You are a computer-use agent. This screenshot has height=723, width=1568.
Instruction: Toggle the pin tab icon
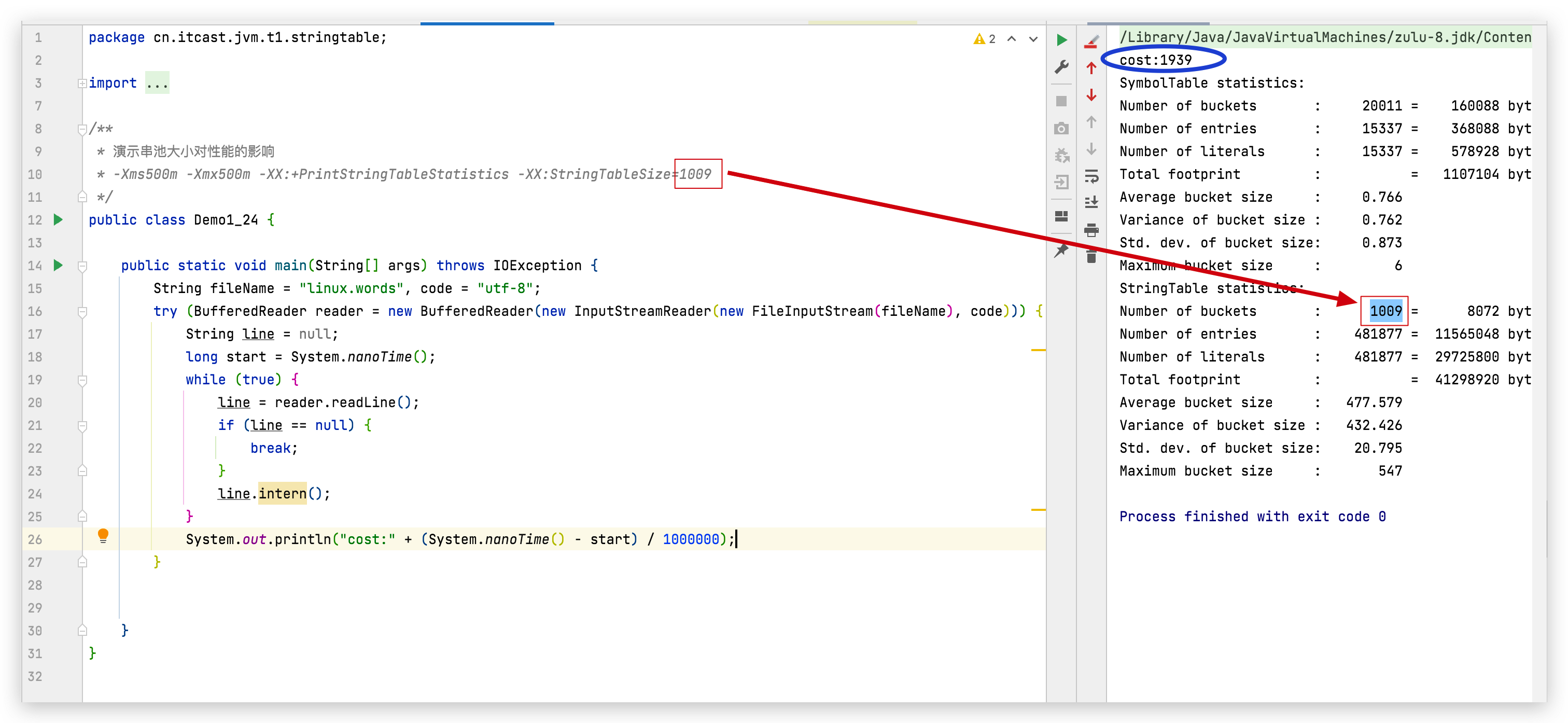pos(1061,251)
